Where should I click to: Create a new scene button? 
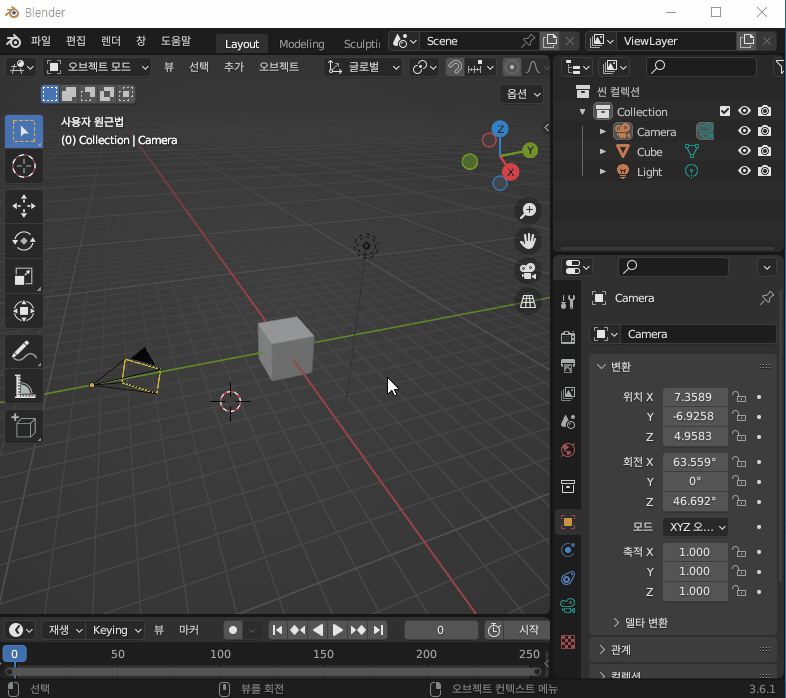(x=550, y=41)
